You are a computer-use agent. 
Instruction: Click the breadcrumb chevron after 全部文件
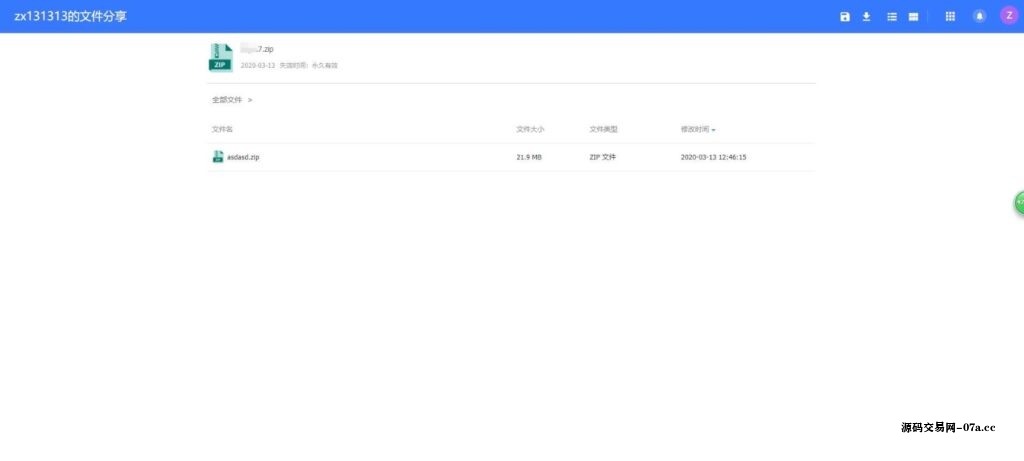pyautogui.click(x=250, y=100)
